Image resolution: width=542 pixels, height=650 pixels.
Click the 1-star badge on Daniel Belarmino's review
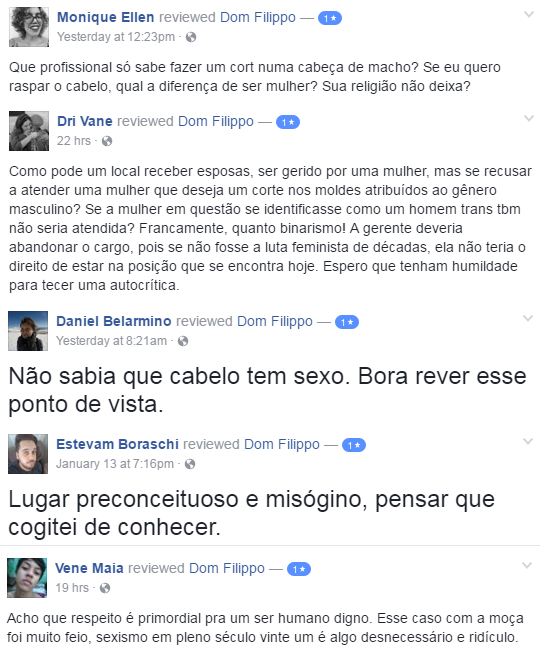347,322
